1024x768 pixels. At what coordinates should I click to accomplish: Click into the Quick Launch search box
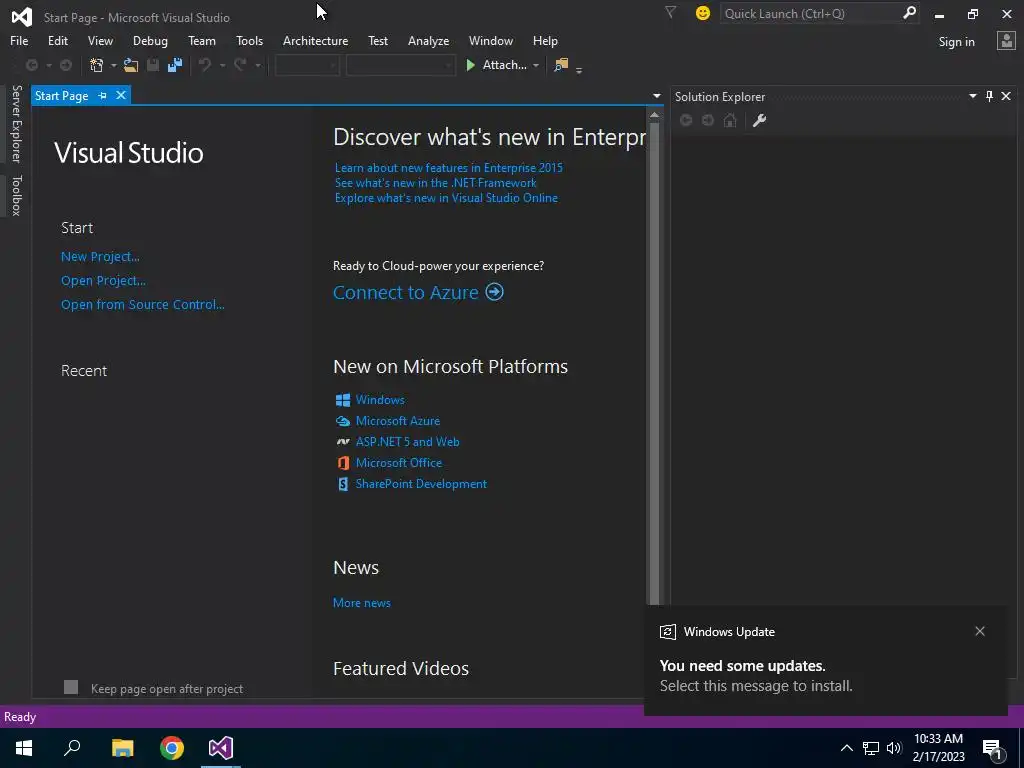click(810, 13)
